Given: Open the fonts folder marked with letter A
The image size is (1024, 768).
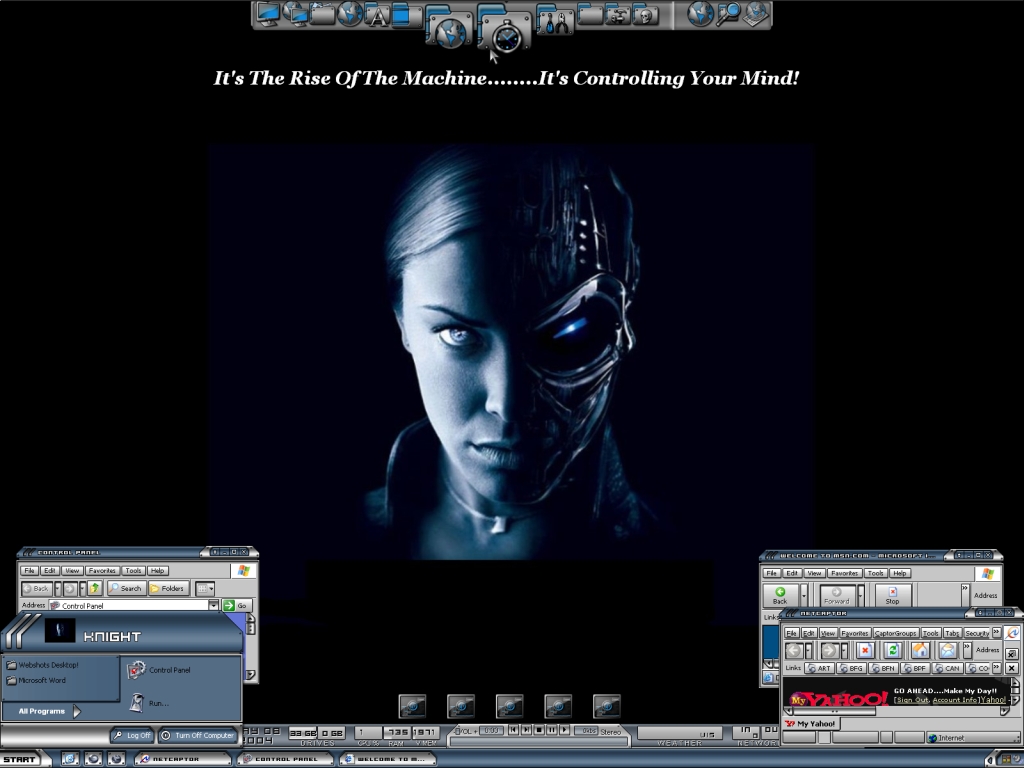Looking at the screenshot, I should coord(377,14).
